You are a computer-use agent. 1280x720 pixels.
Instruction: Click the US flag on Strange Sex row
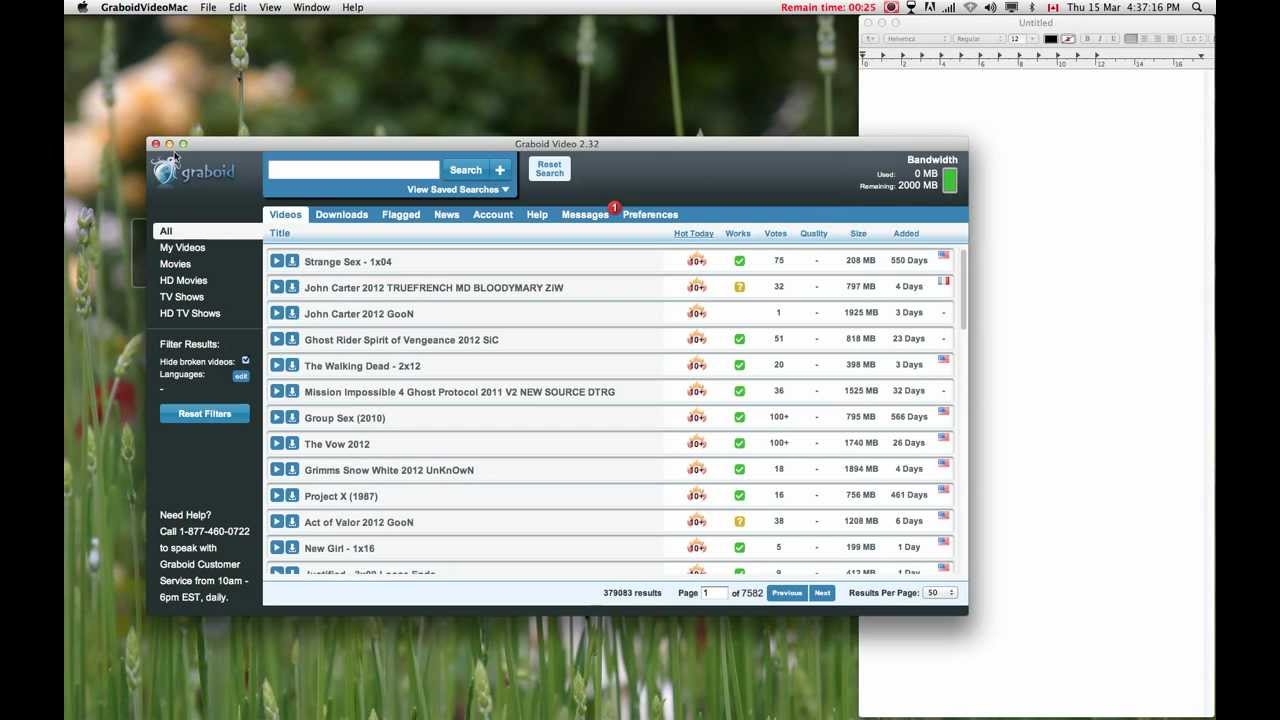pos(943,255)
